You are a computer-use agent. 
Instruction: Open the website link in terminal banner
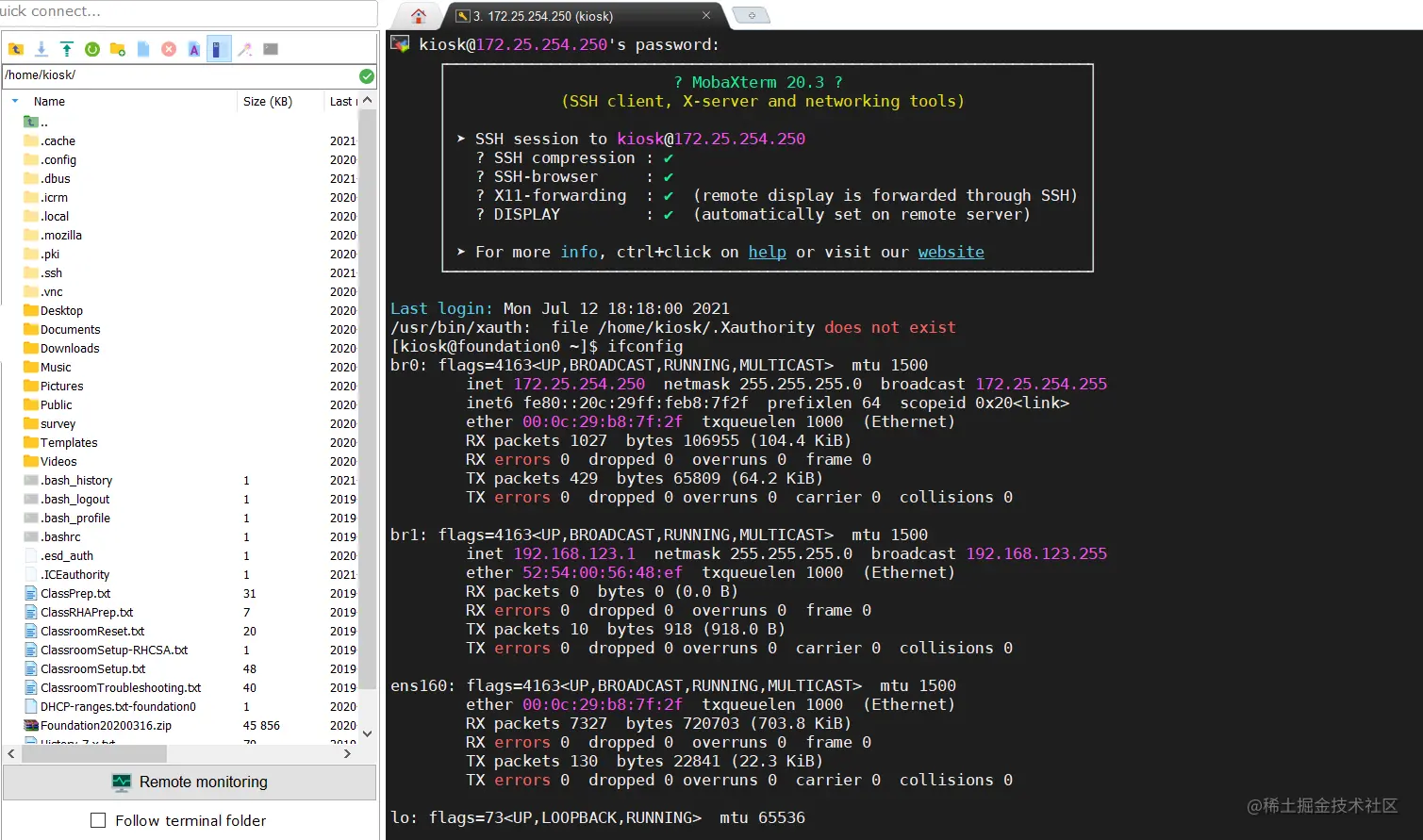pyautogui.click(x=951, y=252)
